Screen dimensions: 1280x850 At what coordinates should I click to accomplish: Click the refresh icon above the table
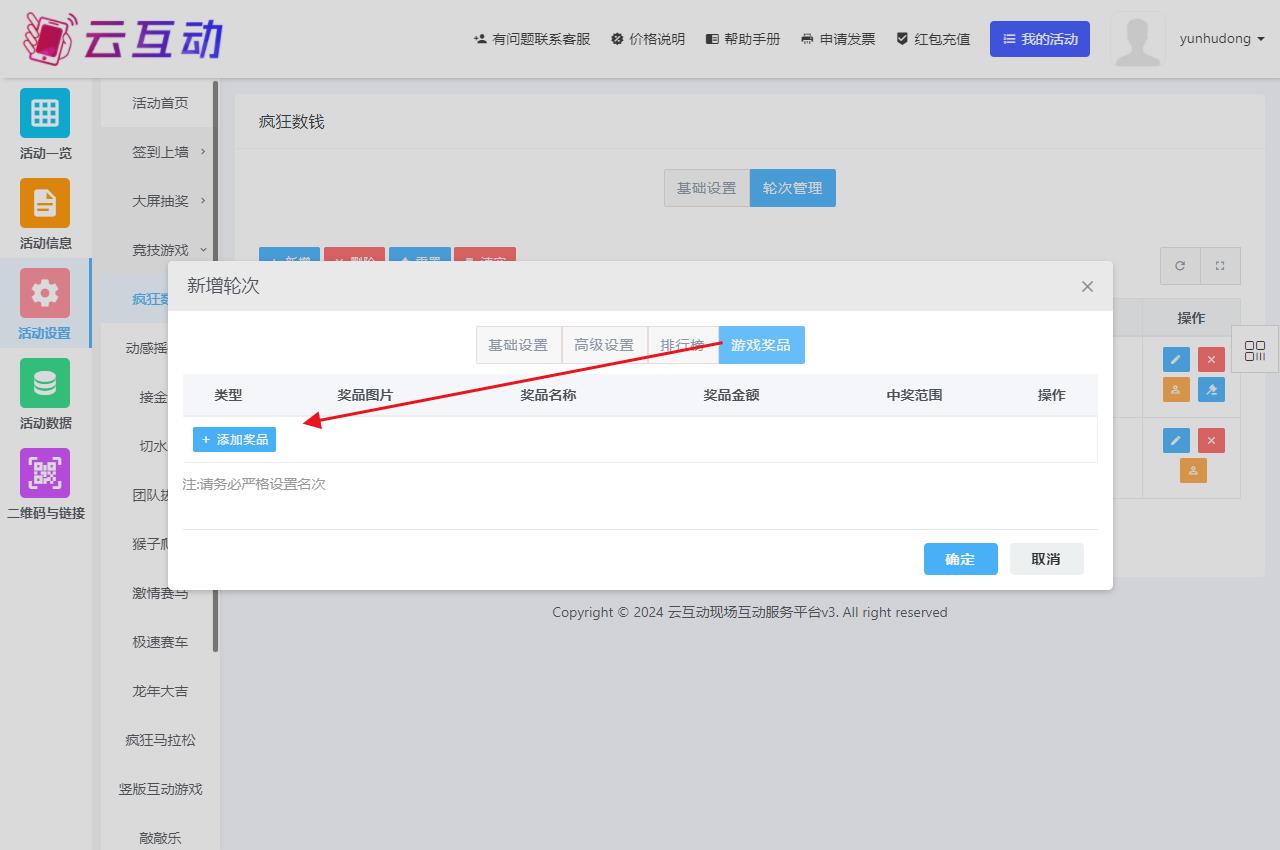point(1180,266)
